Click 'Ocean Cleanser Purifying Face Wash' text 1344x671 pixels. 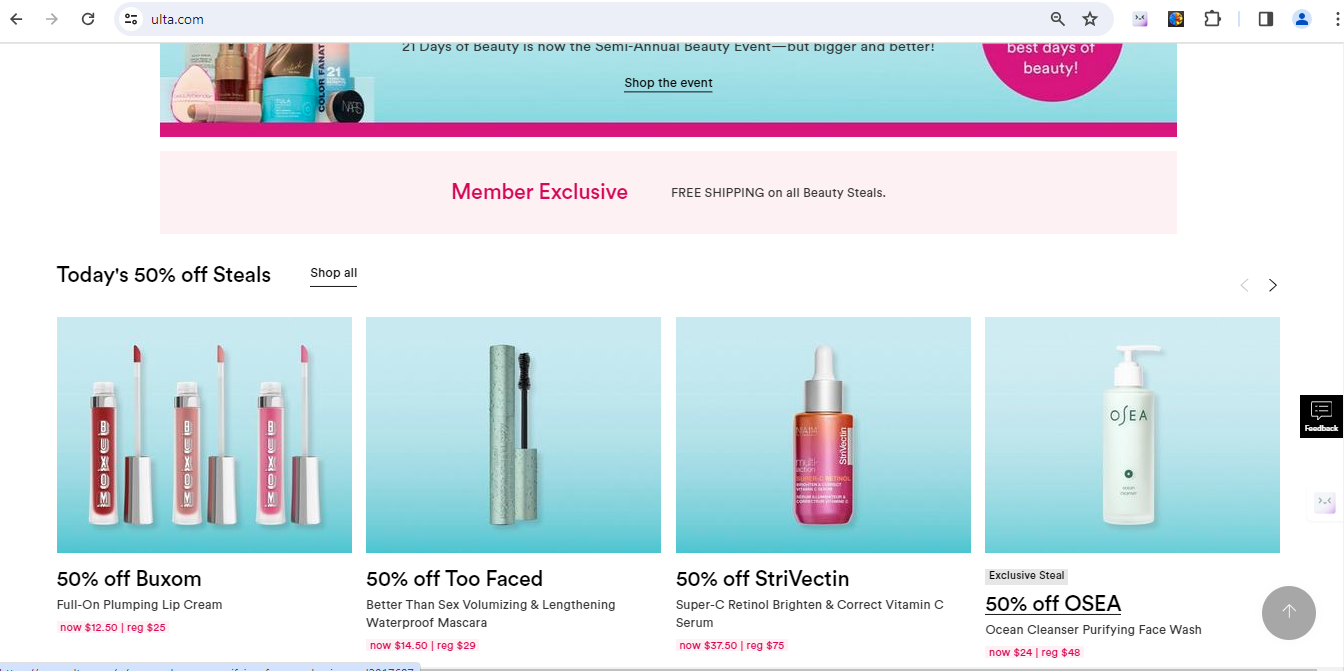click(x=1093, y=630)
